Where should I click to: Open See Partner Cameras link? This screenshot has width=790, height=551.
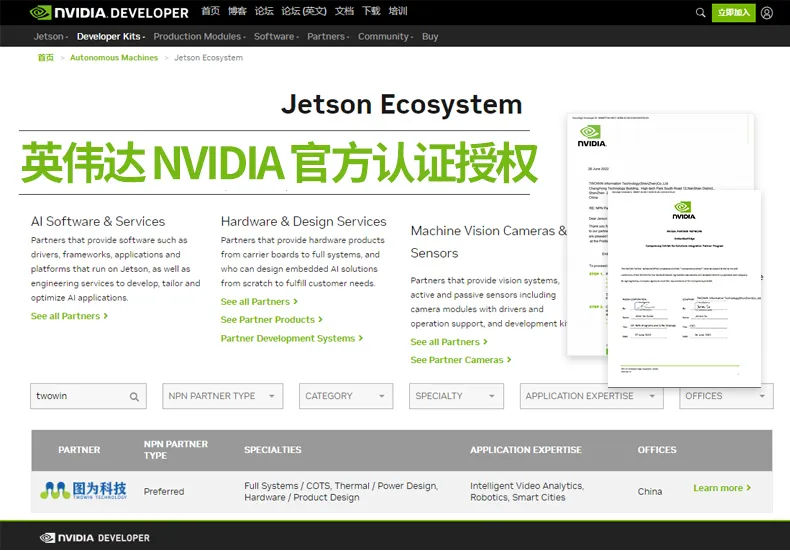point(460,360)
